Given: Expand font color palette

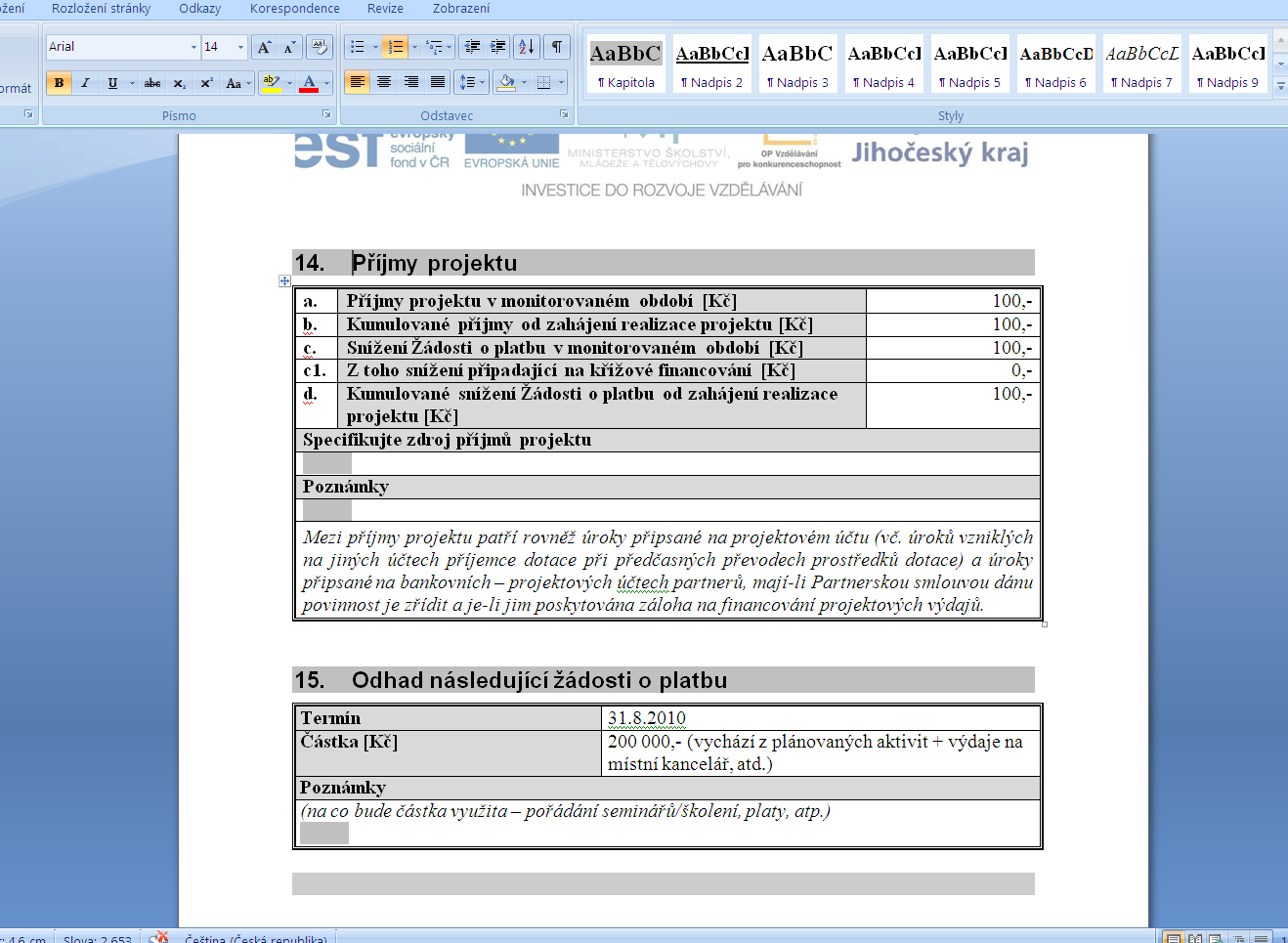Looking at the screenshot, I should point(326,83).
